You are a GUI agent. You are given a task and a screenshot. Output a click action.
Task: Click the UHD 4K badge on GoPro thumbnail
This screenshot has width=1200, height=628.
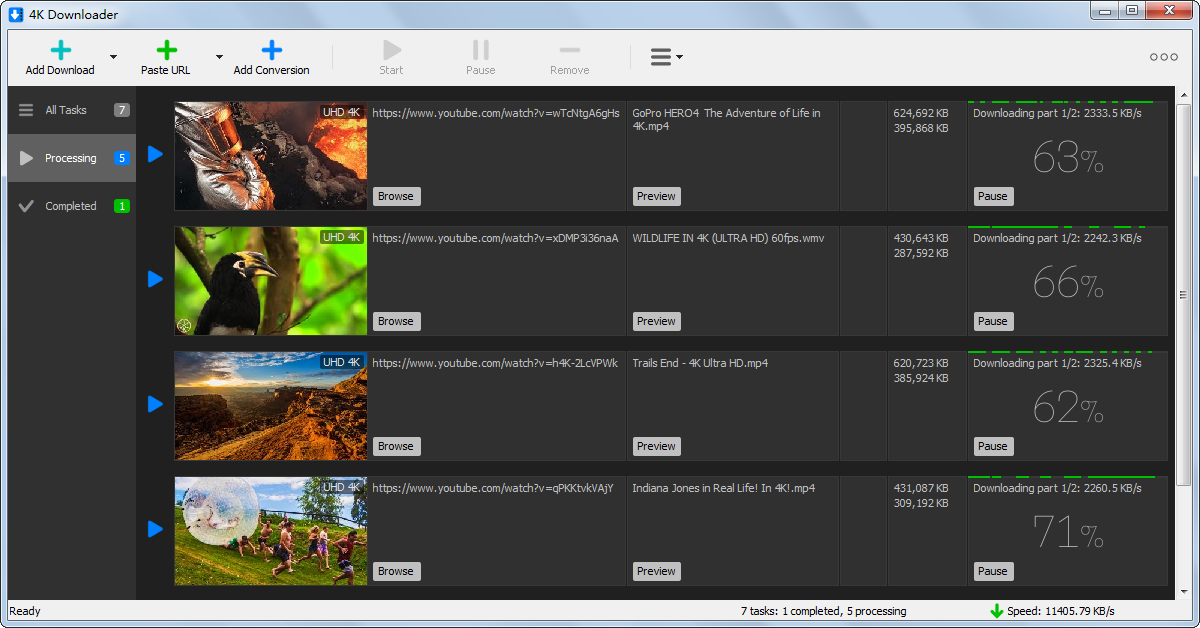pos(342,112)
